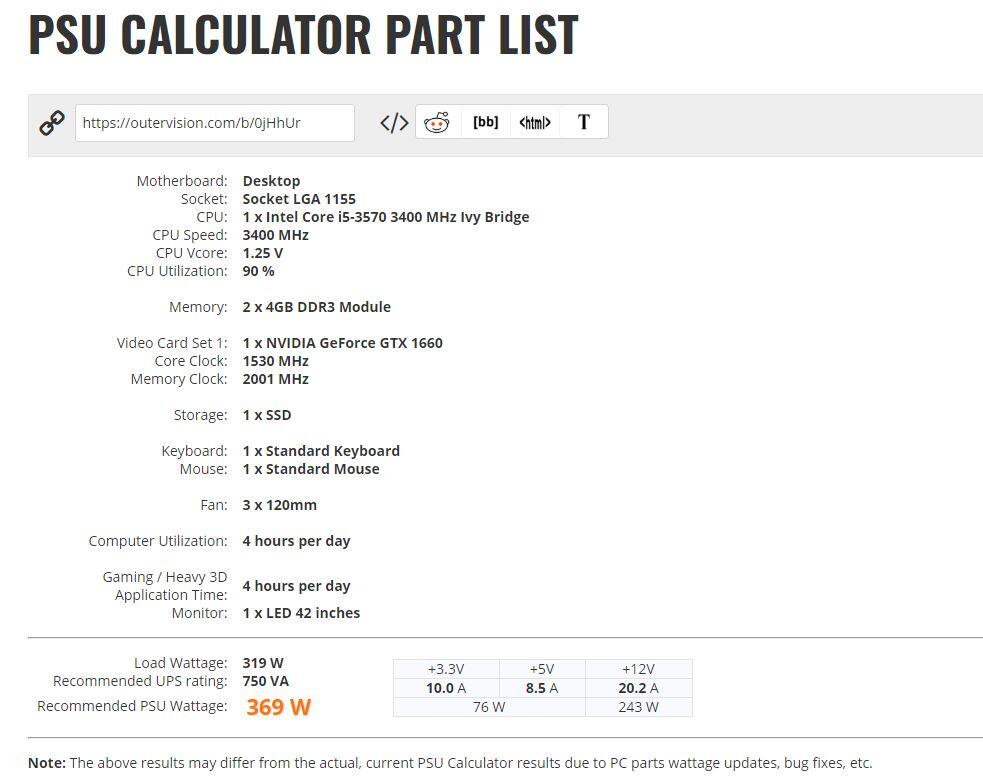Click '2 x 4GB DDR3 Module' memory entry
Viewport: 983px width, 776px height.
tap(317, 307)
